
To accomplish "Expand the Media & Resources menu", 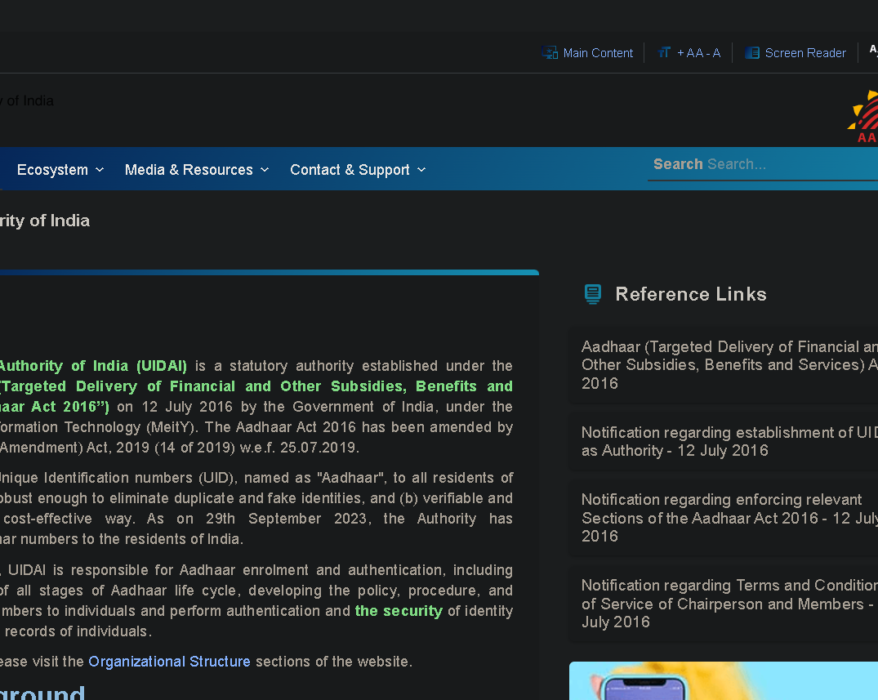I will [x=197, y=170].
